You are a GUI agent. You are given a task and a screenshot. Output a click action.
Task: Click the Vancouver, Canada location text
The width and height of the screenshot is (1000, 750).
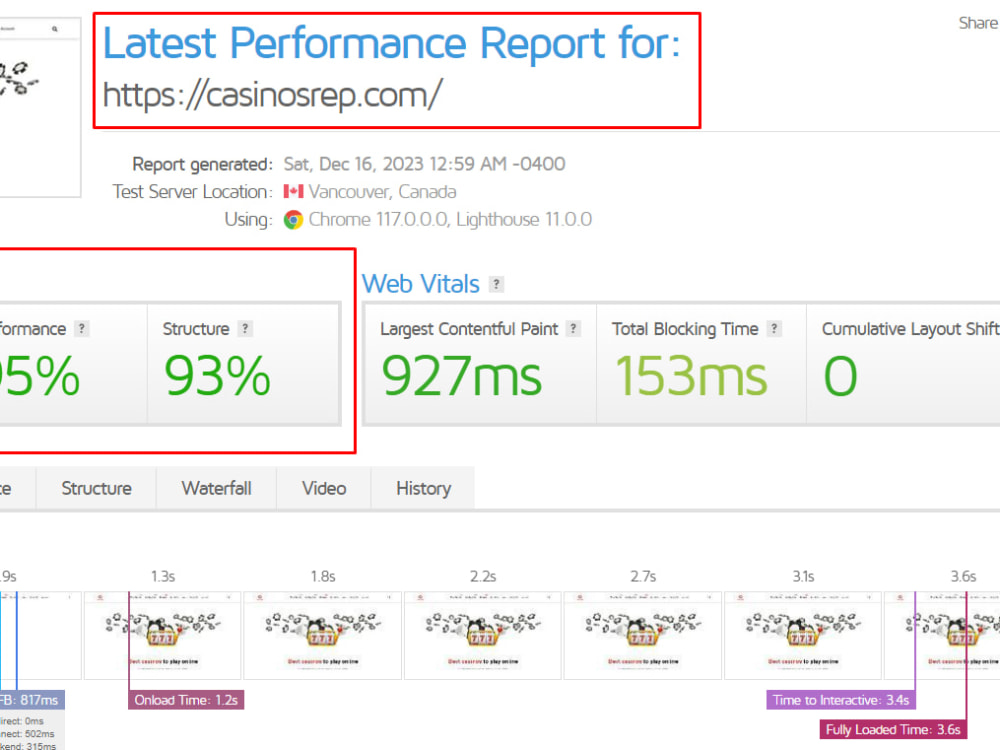point(382,192)
